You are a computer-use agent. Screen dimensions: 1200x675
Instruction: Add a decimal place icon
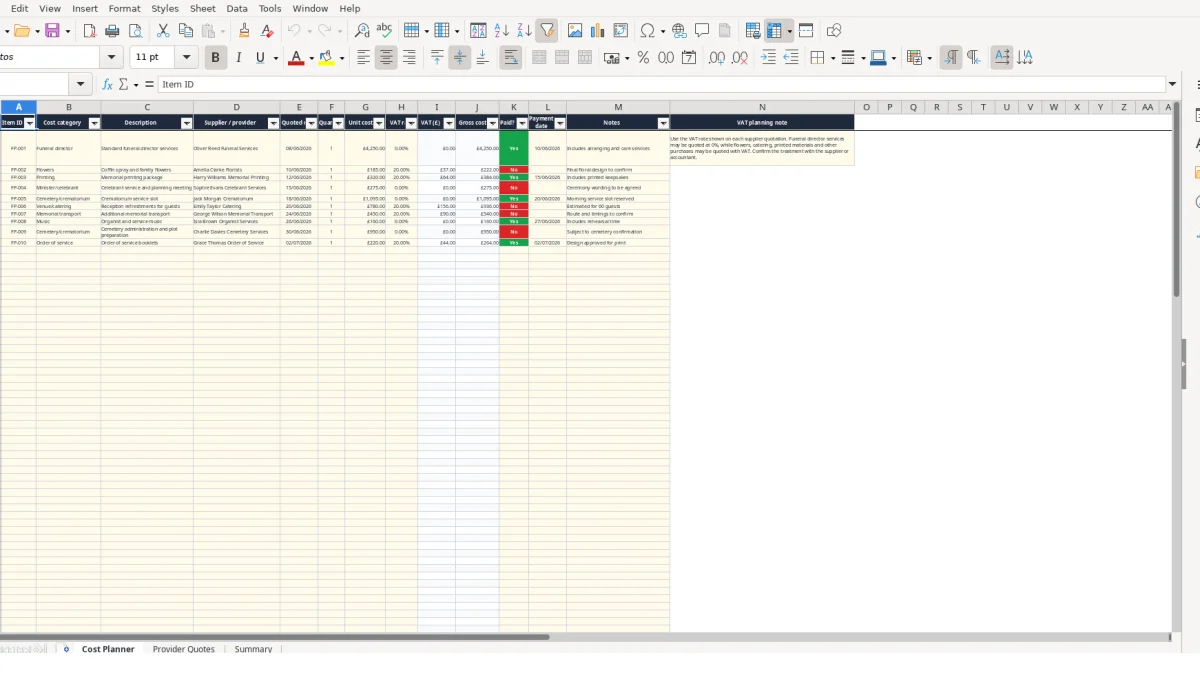717,58
